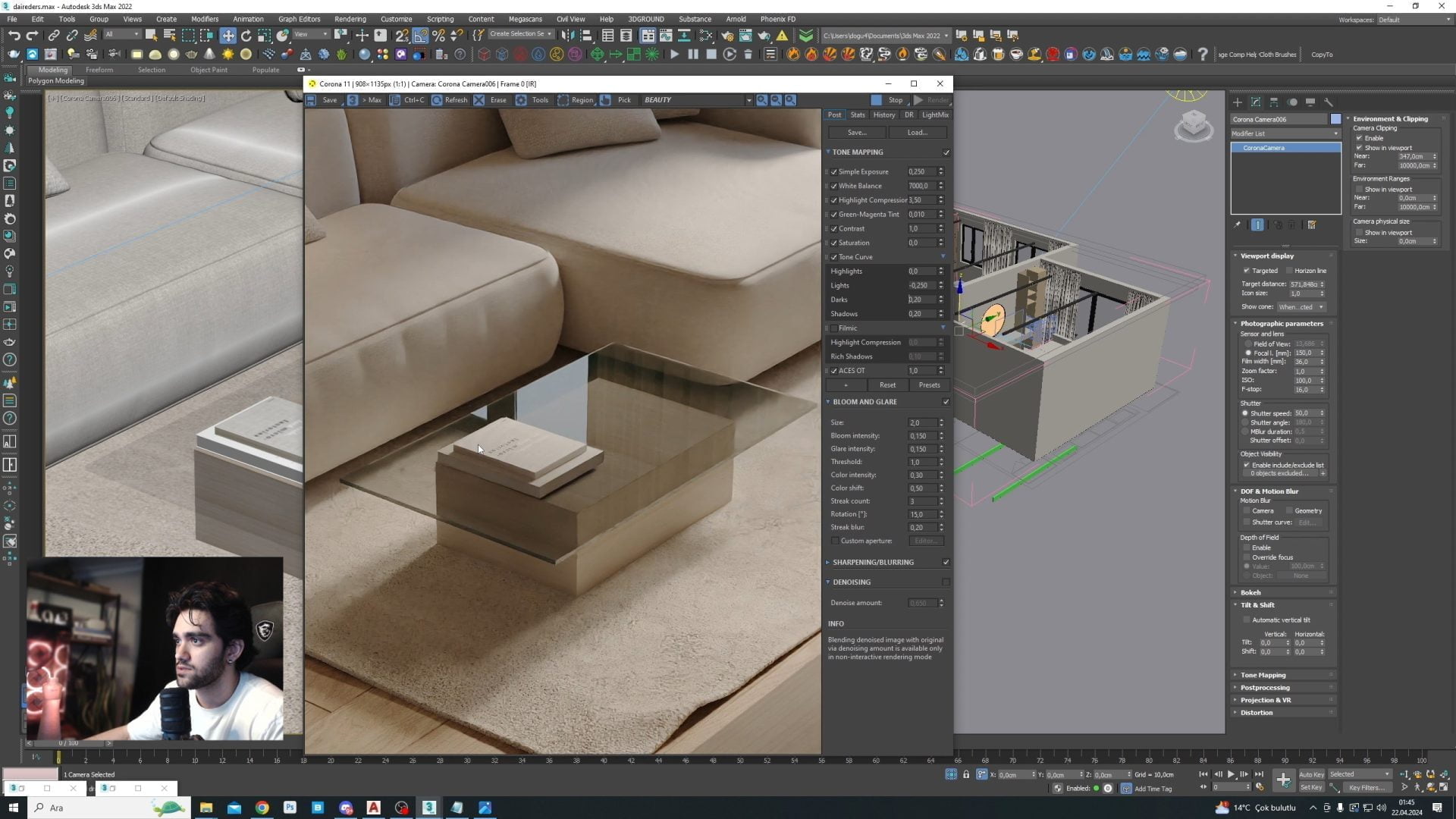Click the Refresh render icon
Screen dimensions: 1456x819
click(x=438, y=100)
